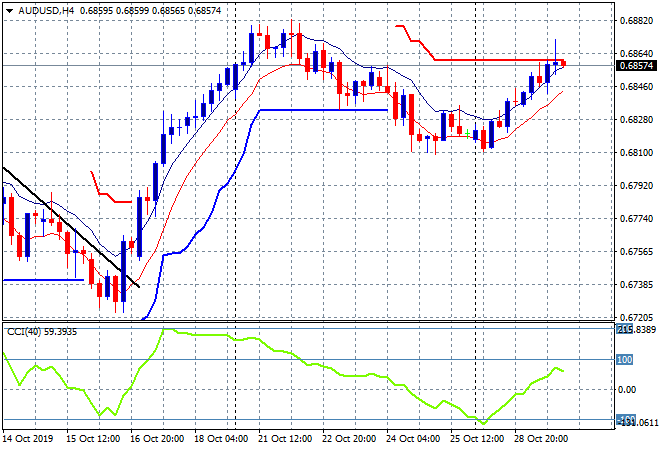Click the CCI(40) 59.3935 indicator label
This screenshot has width=660, height=450.
click(x=42, y=332)
